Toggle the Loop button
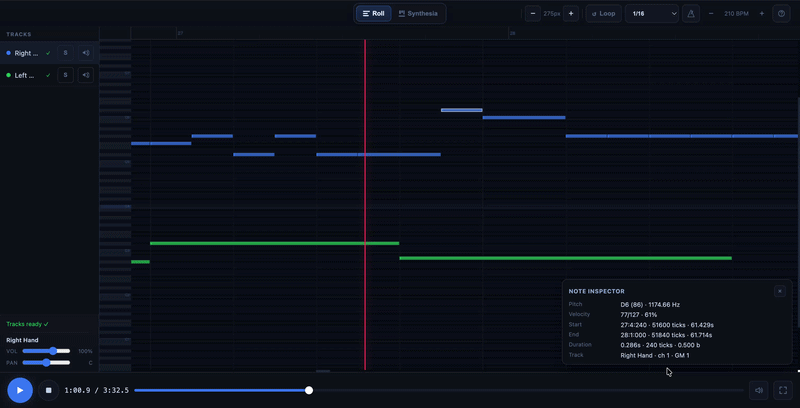 tap(603, 14)
